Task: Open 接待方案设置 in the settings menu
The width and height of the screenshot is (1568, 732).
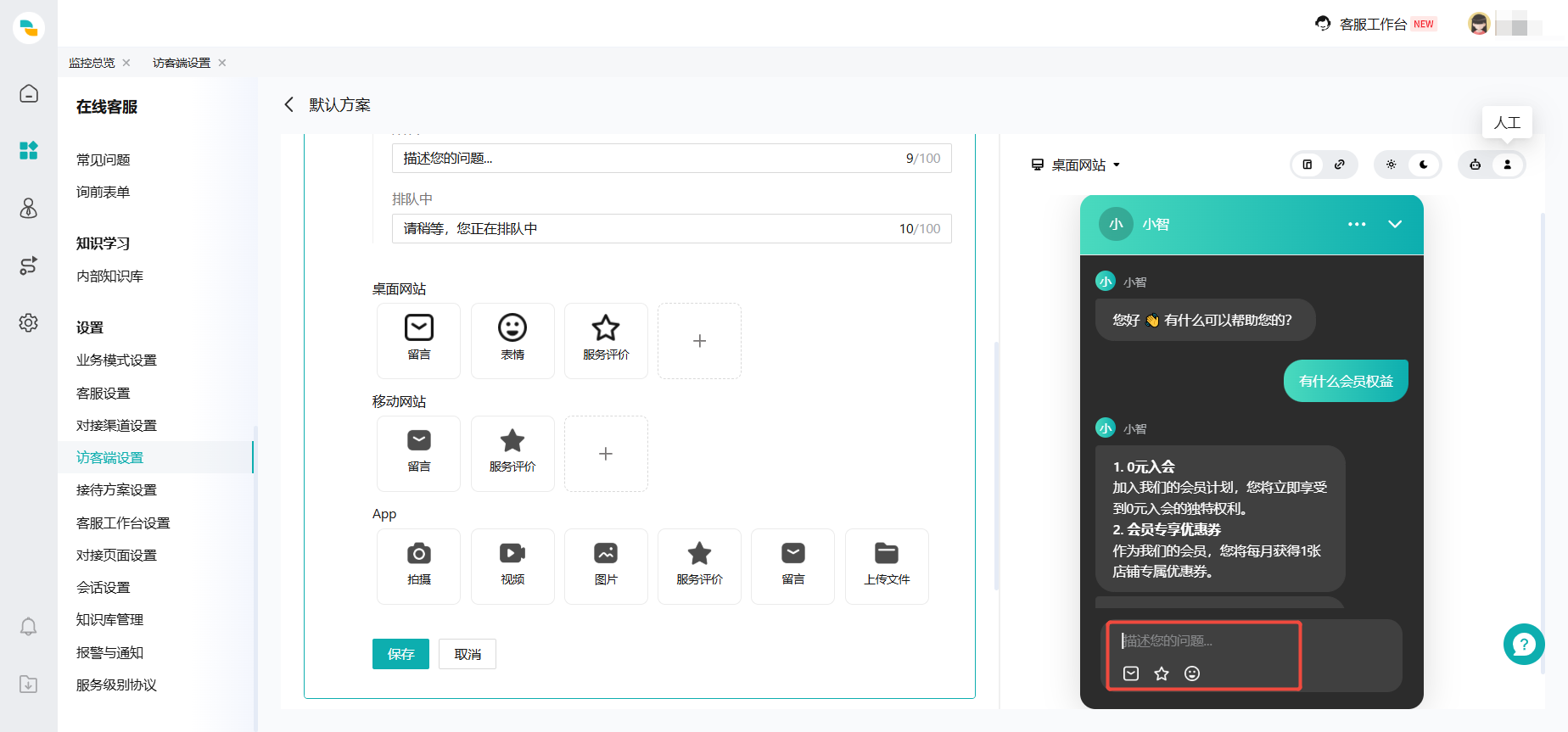Action: coord(116,490)
